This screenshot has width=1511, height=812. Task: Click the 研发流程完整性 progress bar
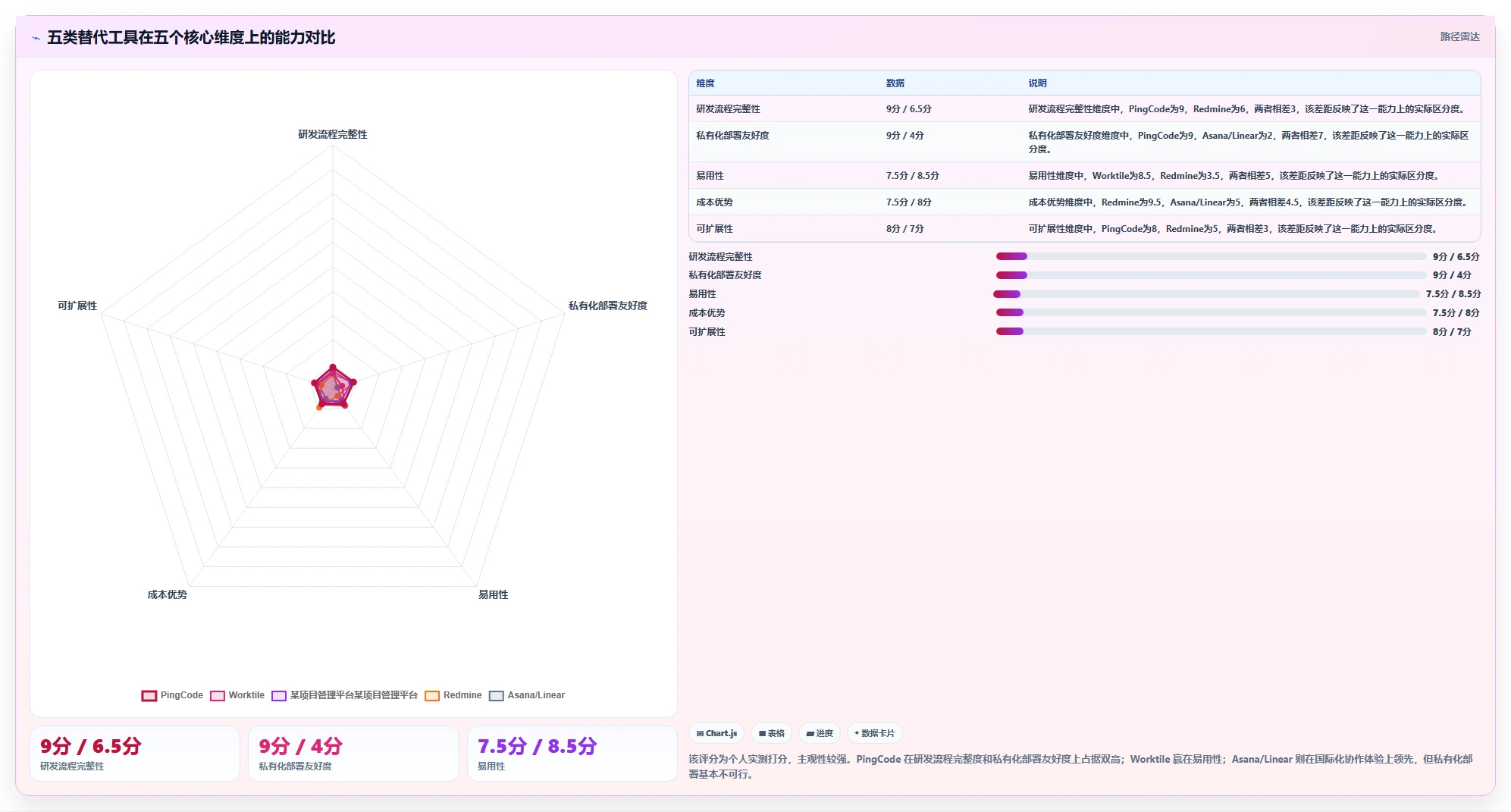click(x=1211, y=256)
